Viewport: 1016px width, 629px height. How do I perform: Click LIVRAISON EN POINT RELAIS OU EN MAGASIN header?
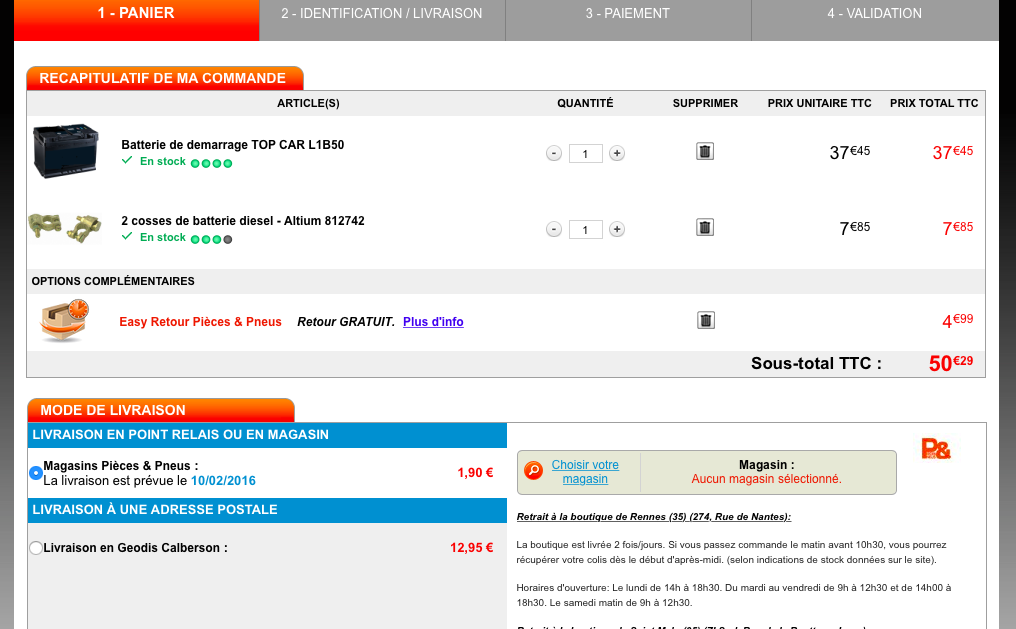pyautogui.click(x=267, y=435)
